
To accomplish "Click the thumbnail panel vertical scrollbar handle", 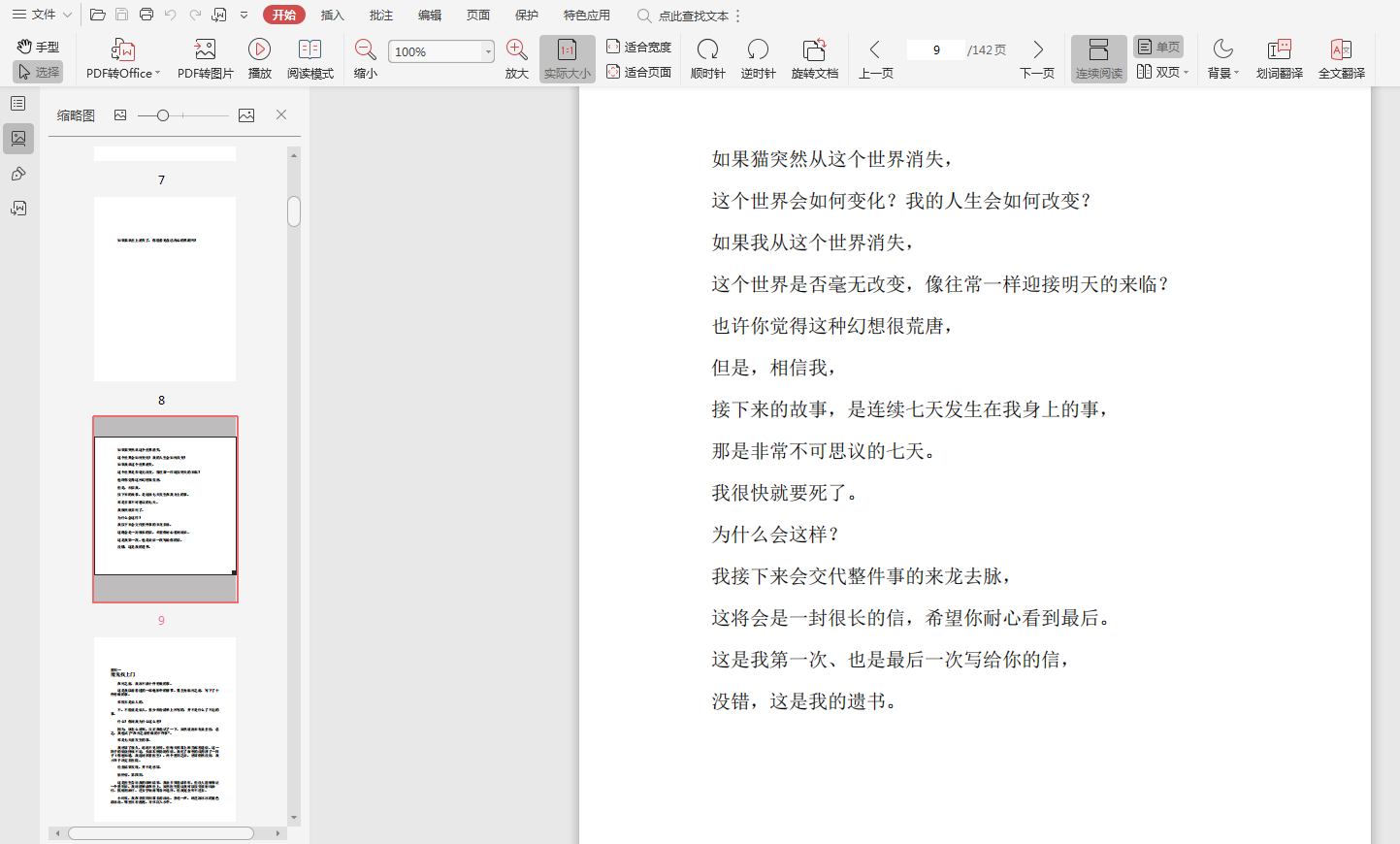I will coord(294,211).
